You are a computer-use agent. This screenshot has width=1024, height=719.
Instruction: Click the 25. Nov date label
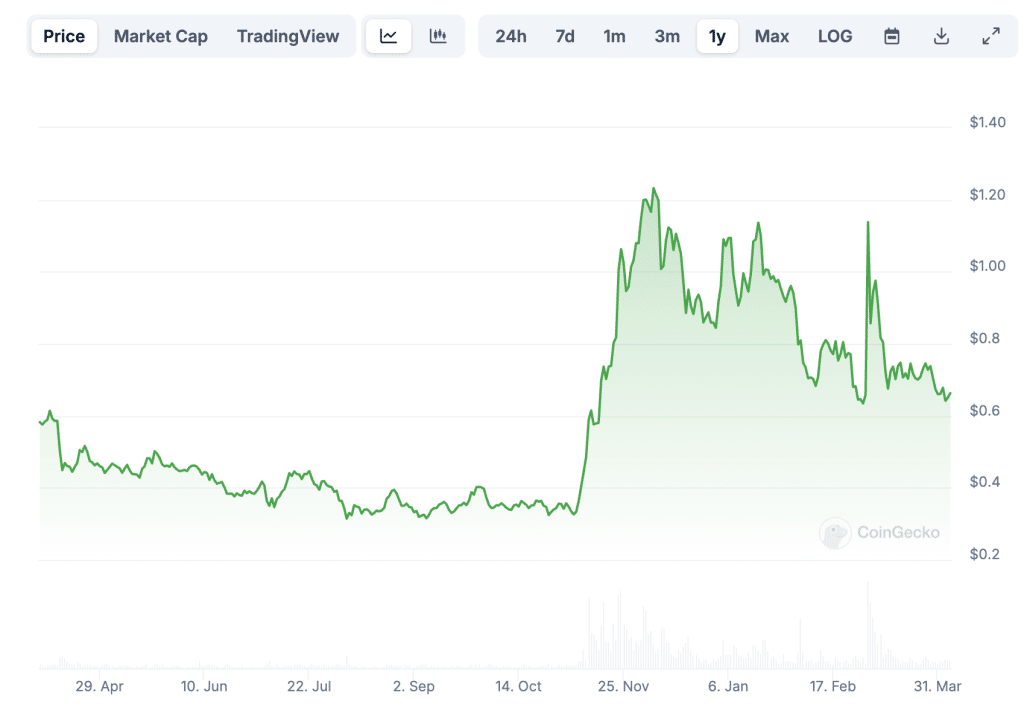pyautogui.click(x=623, y=686)
